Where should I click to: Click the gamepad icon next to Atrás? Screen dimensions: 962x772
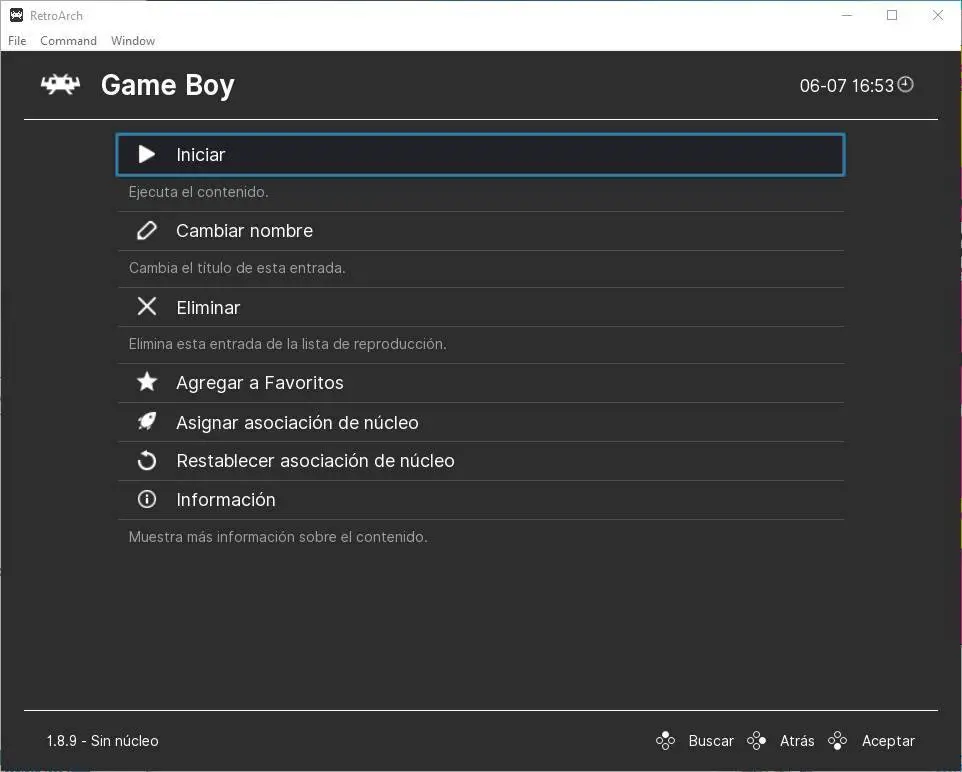[x=756, y=741]
